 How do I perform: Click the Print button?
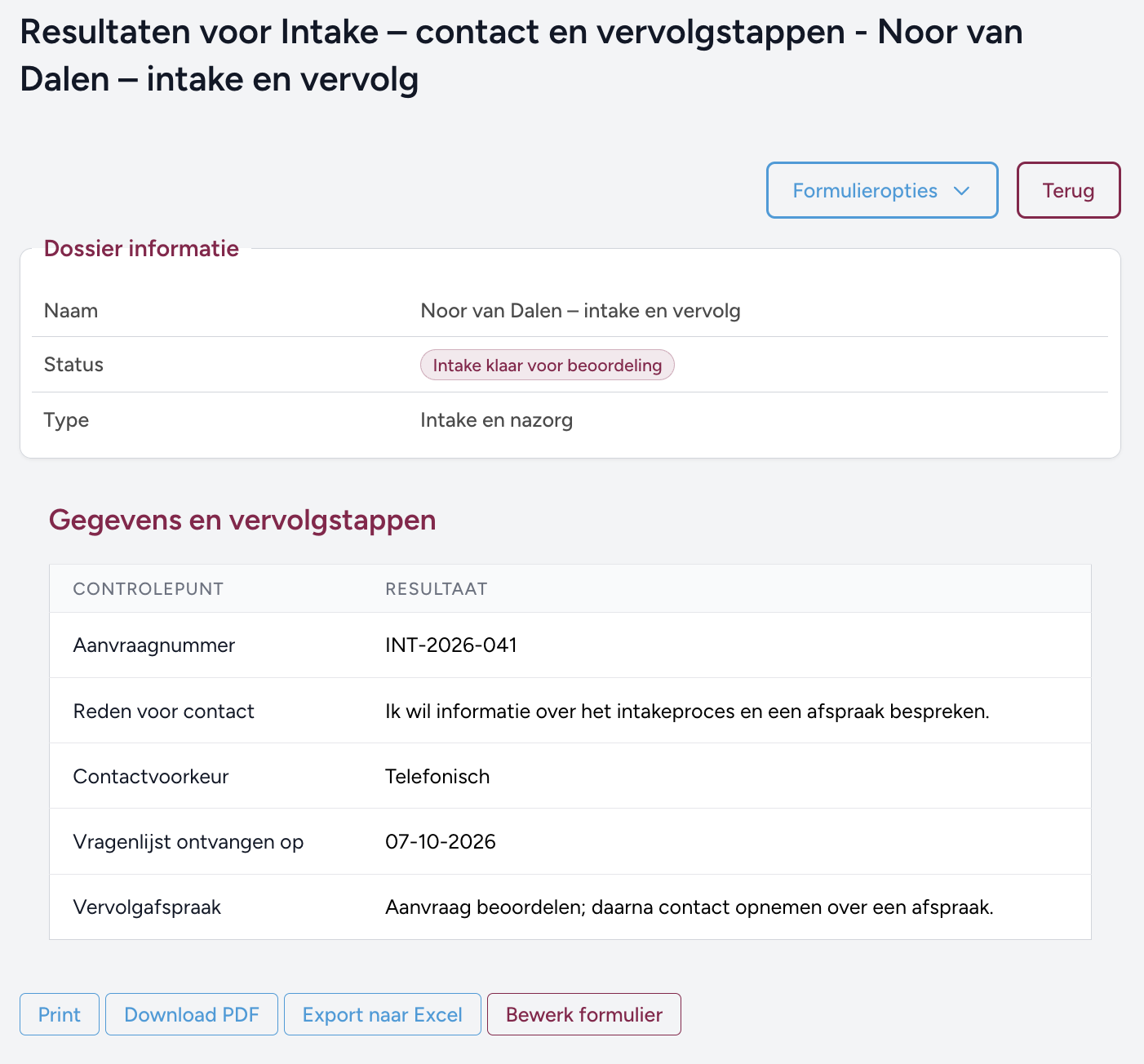click(x=60, y=1014)
